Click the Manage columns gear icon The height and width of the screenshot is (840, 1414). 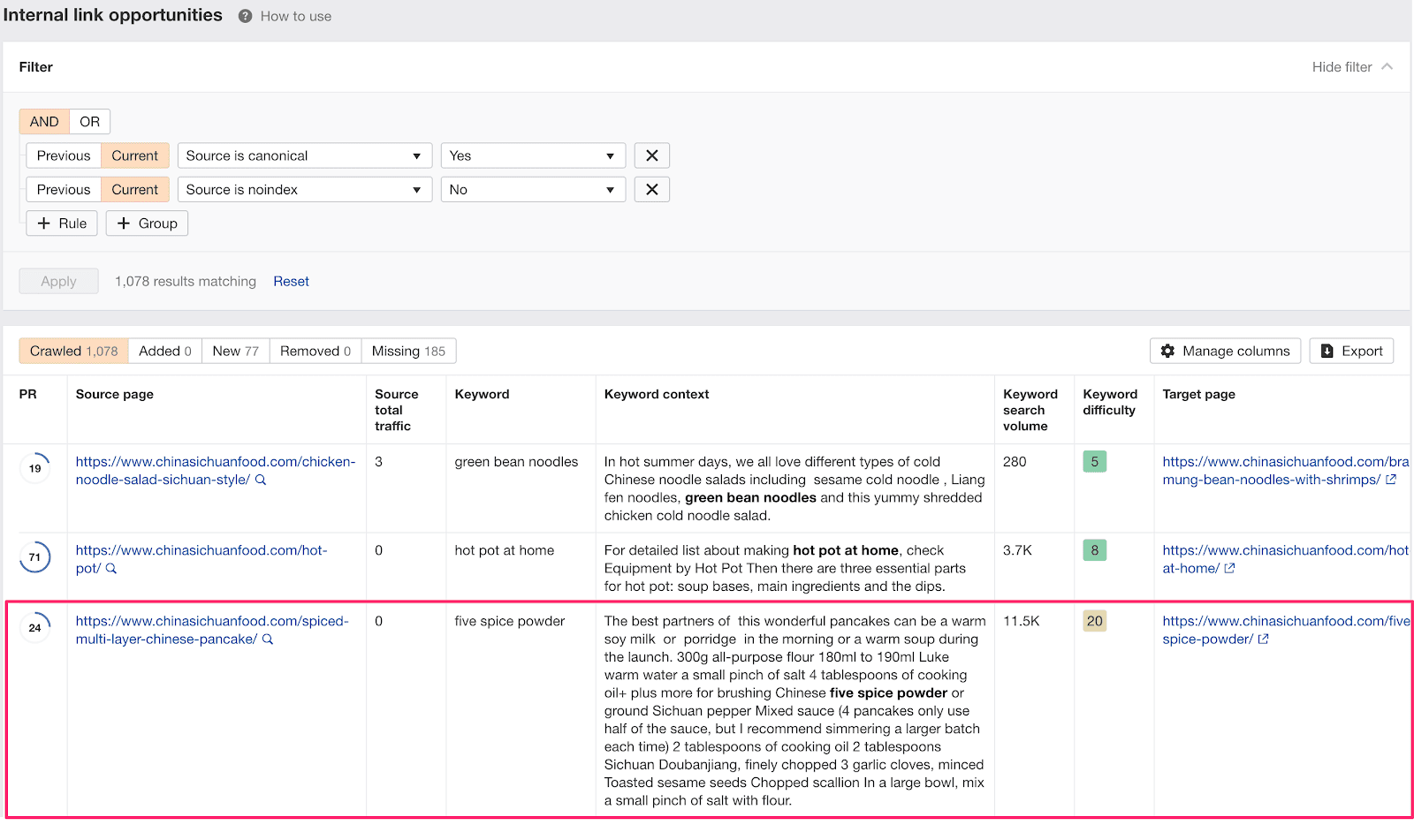[x=1168, y=351]
